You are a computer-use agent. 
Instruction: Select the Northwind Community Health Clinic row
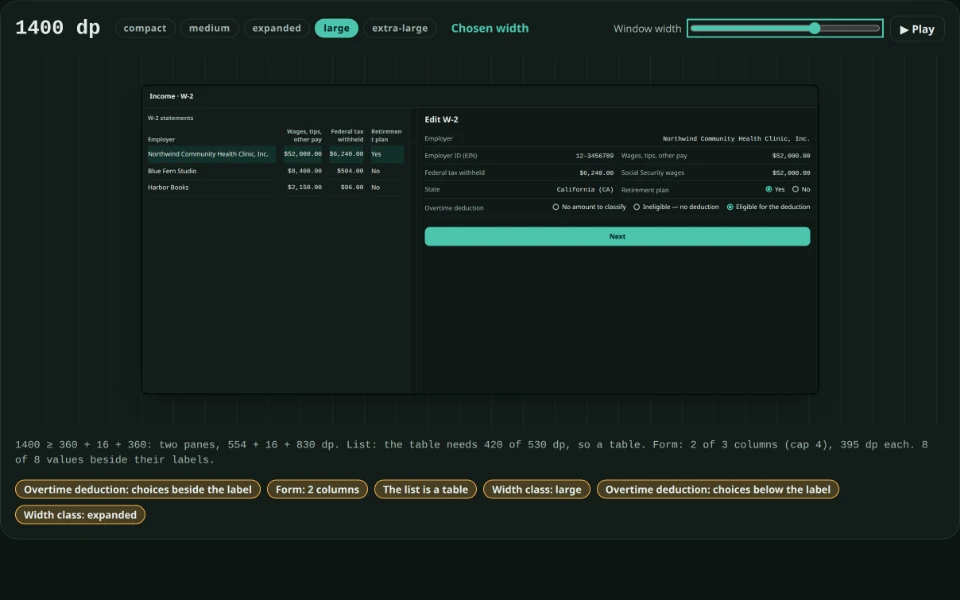(x=276, y=154)
